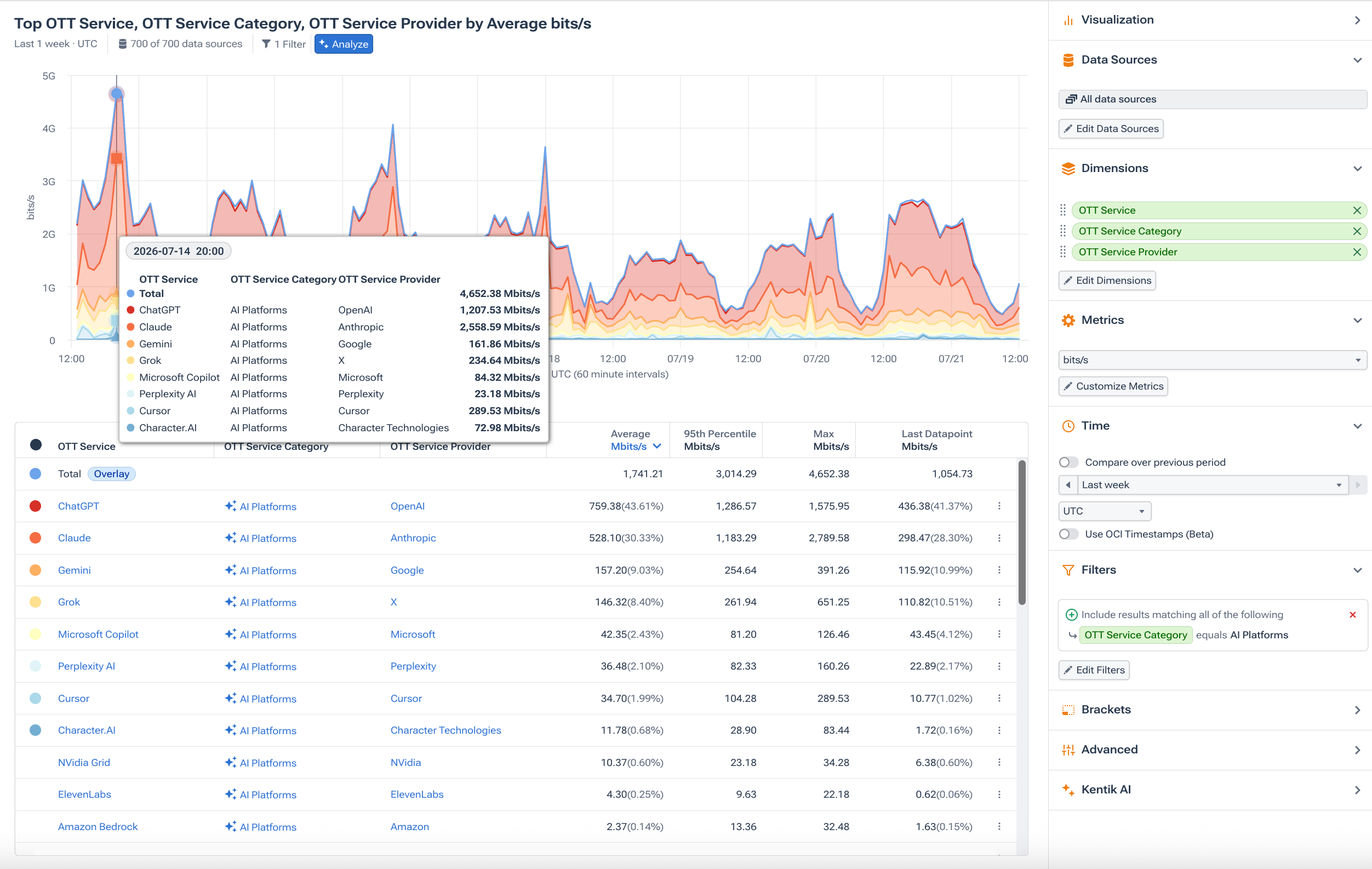Click Customize Metrics button
1372x869 pixels.
click(x=1113, y=386)
